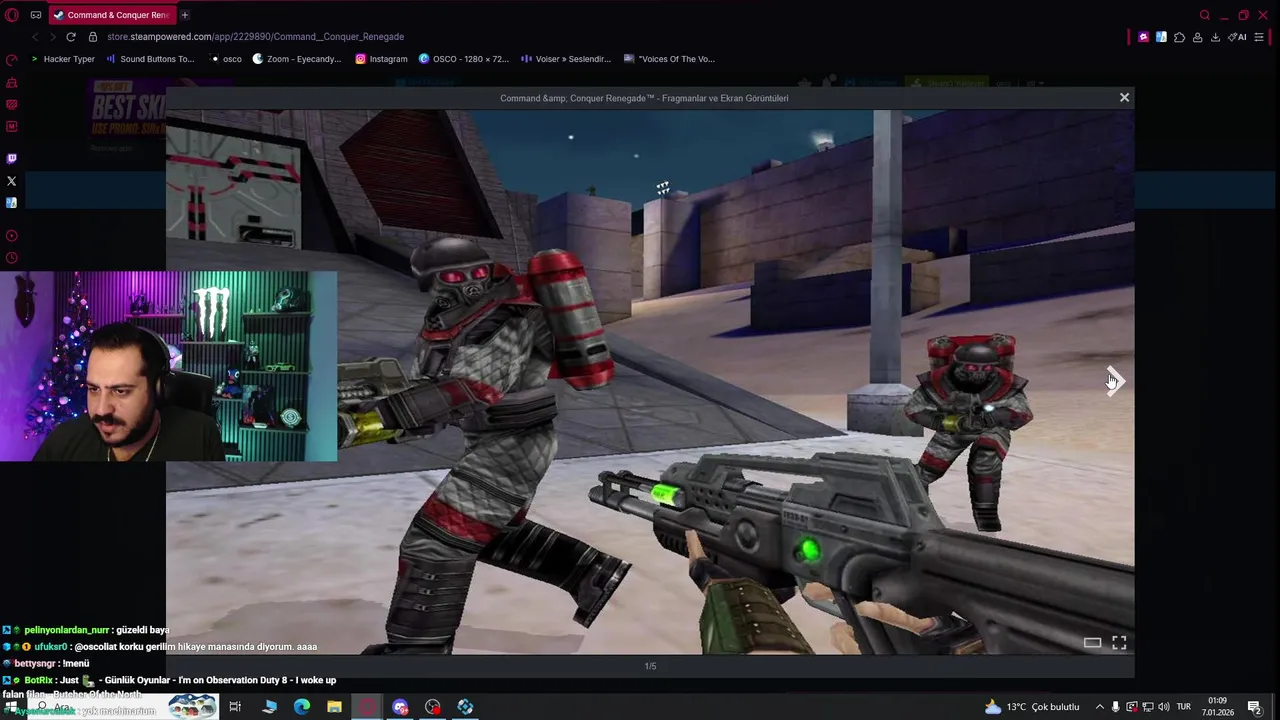Open the pink extension icon in toolbar
This screenshot has width=1280, height=720.
click(x=1143, y=37)
